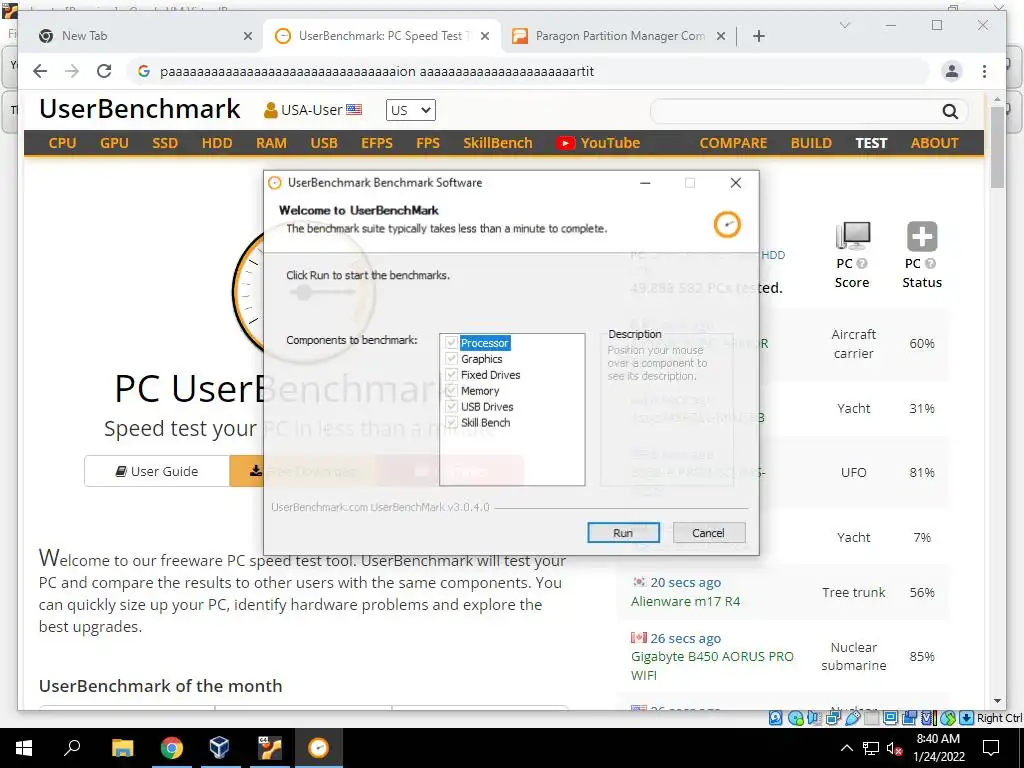This screenshot has height=768, width=1024.
Task: Show hidden tray icons chevron
Action: (846, 748)
